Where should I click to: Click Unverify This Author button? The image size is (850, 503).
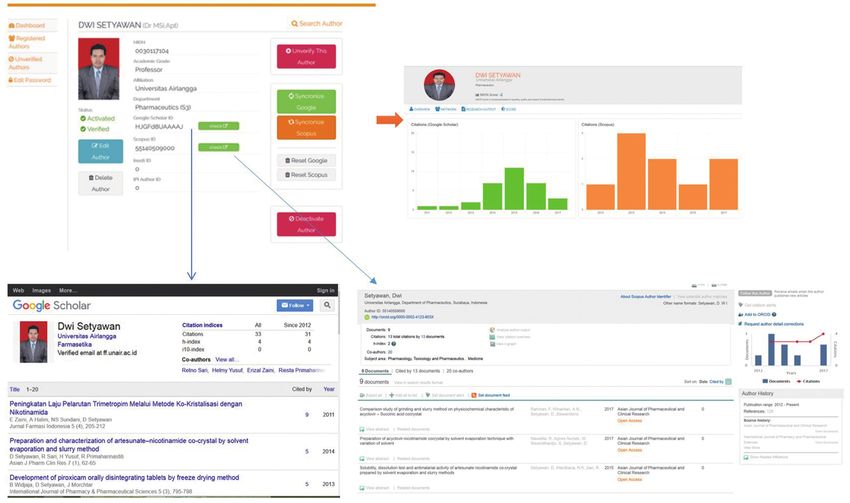coord(306,56)
